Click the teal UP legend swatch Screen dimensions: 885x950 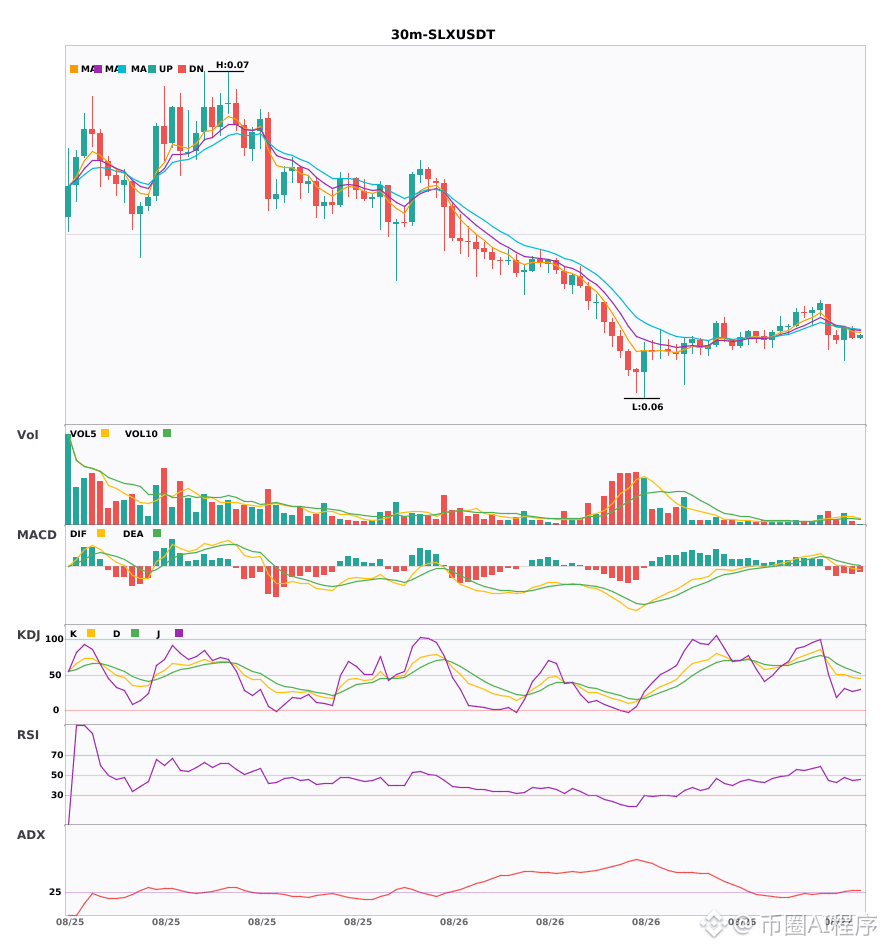pyautogui.click(x=152, y=69)
